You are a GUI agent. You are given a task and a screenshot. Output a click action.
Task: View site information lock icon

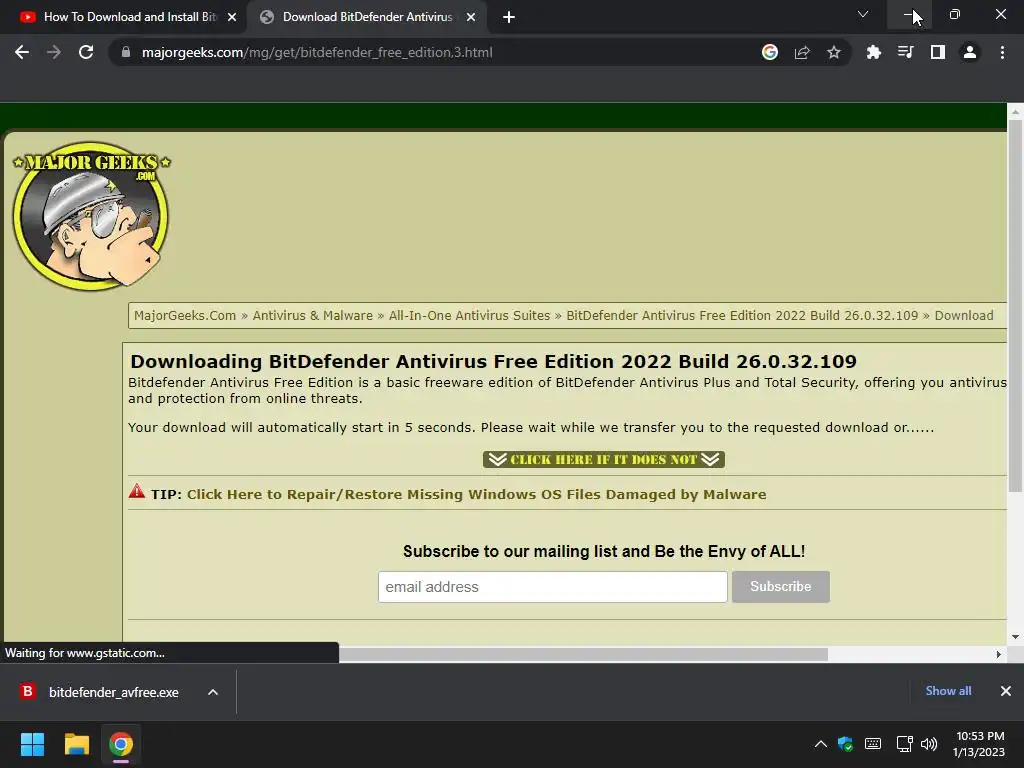pyautogui.click(x=125, y=52)
